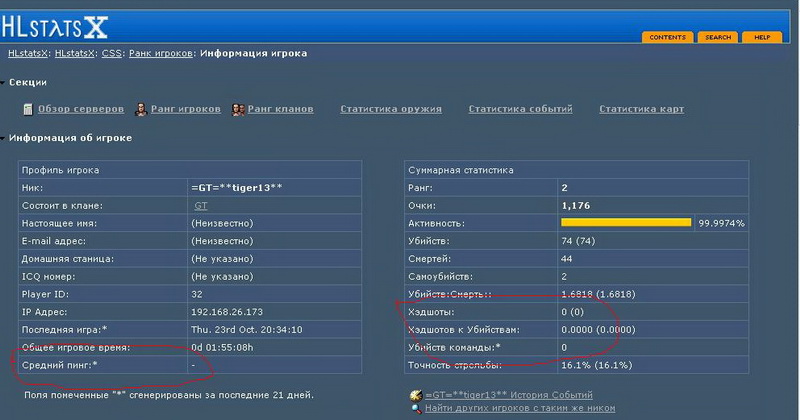Click the yellow activity progress bar
Viewport: 800px width, 420px height.
coord(626,223)
